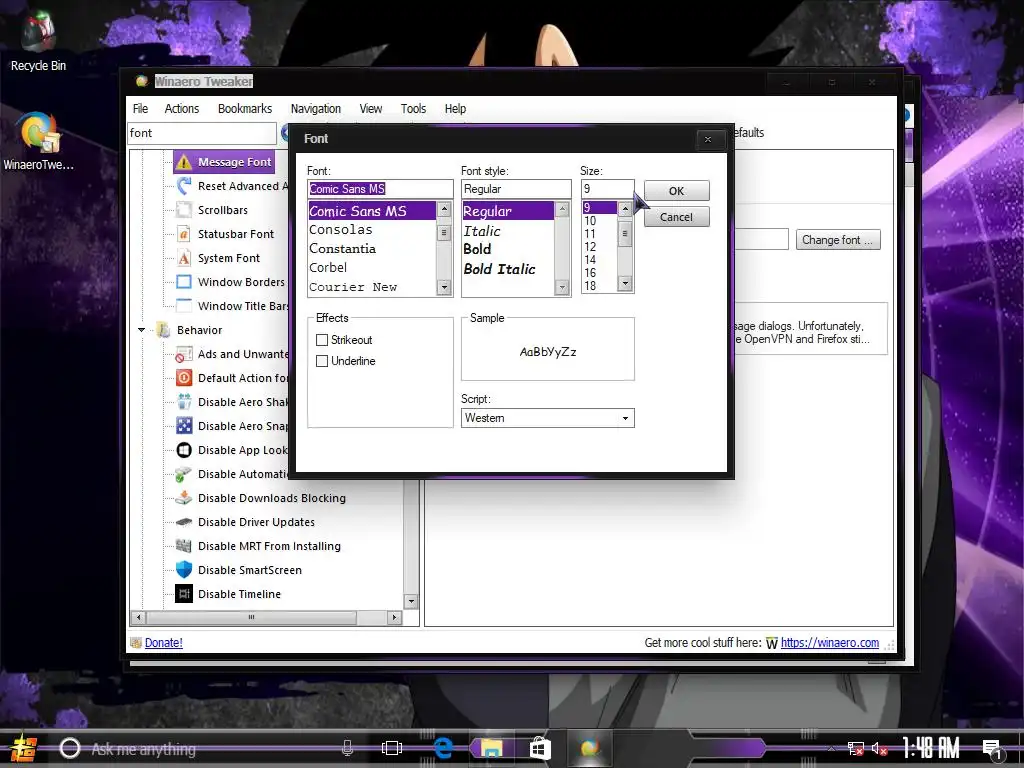Choose Bold Italic font style
This screenshot has width=1024, height=768.
pos(500,268)
